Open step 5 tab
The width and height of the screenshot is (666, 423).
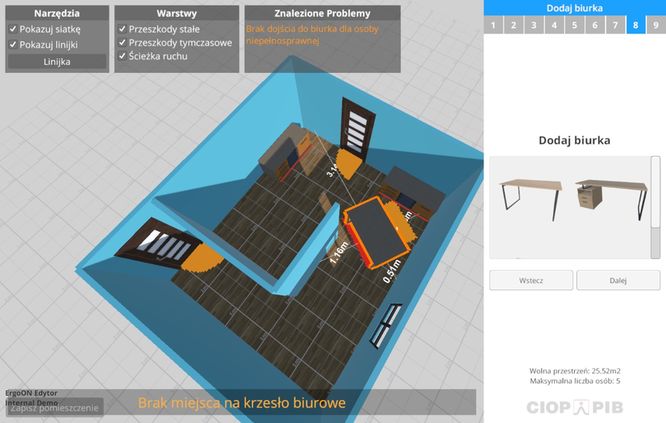[571, 25]
